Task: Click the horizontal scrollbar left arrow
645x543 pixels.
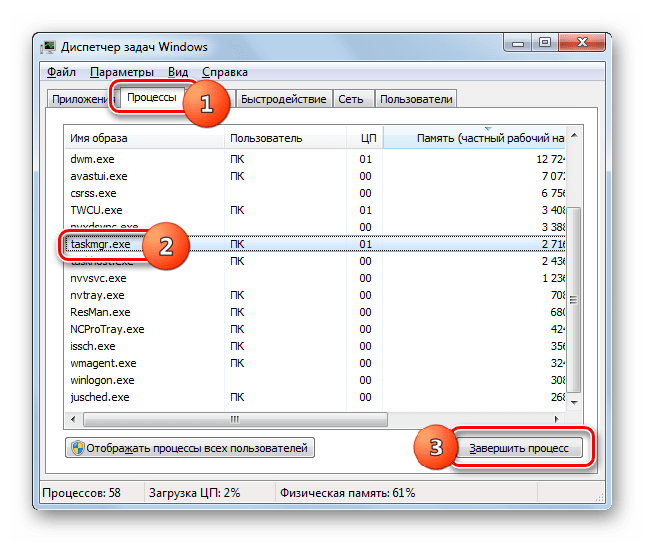Action: (x=73, y=419)
